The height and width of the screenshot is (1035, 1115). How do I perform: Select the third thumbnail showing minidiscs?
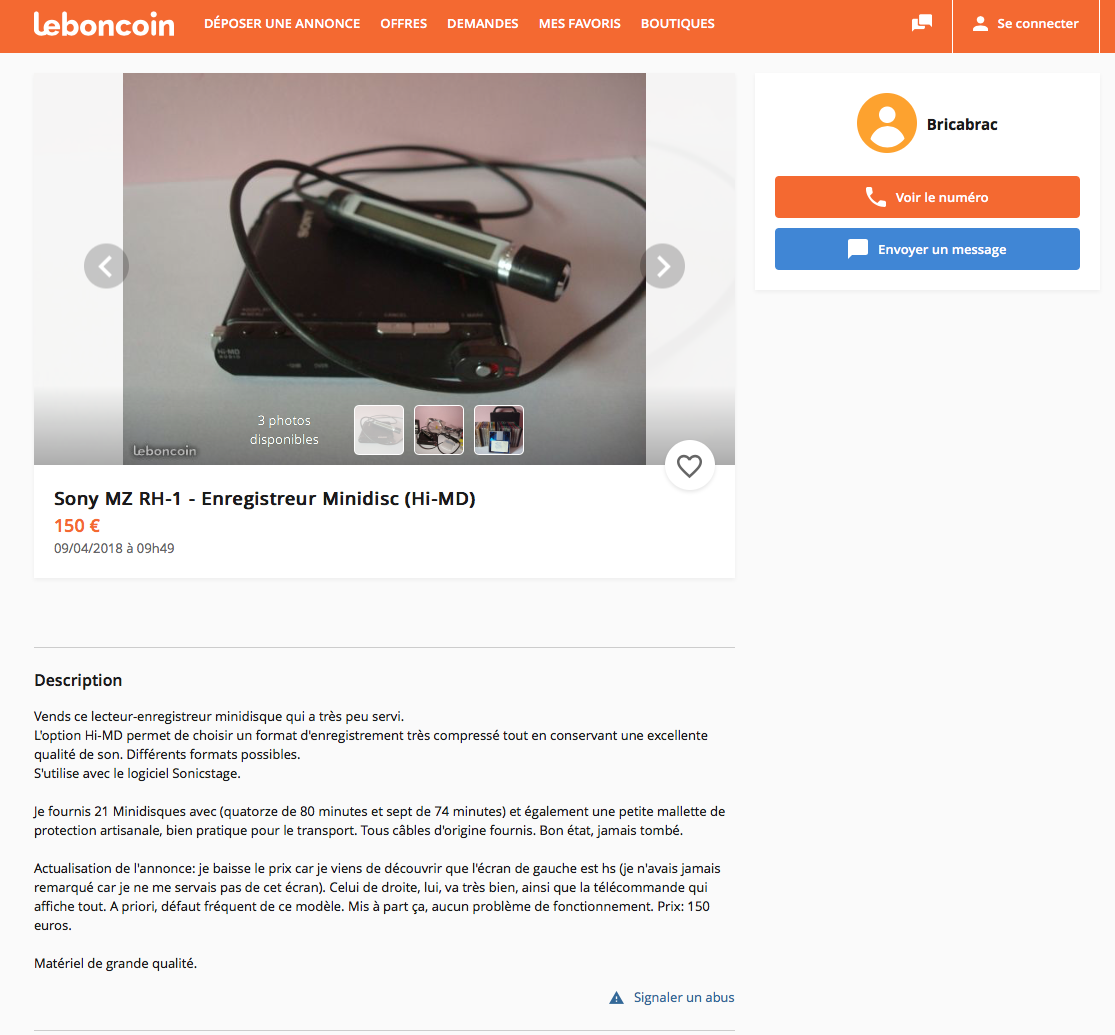coord(498,430)
